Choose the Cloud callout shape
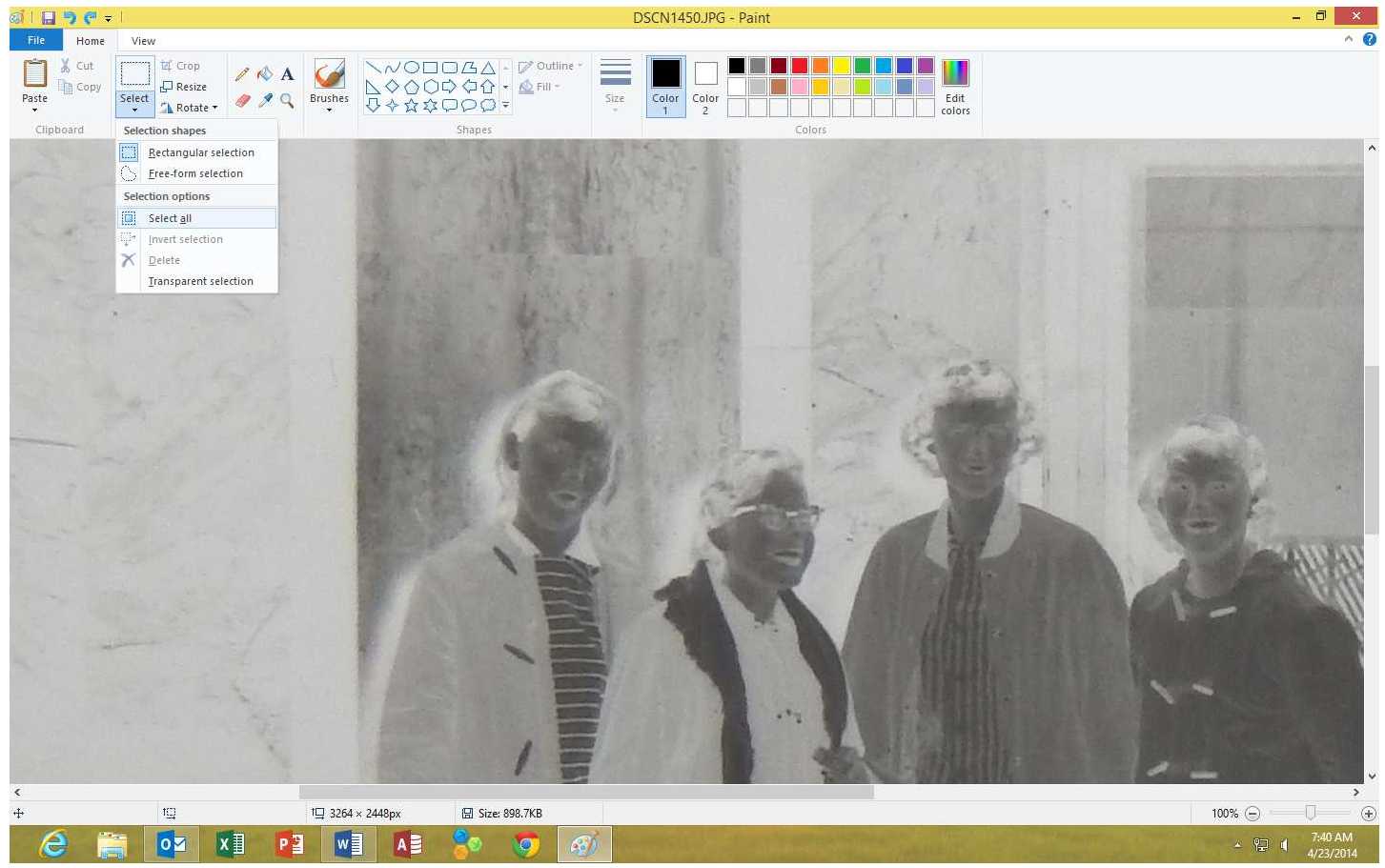This screenshot has width=1385, height=868. pyautogui.click(x=487, y=106)
